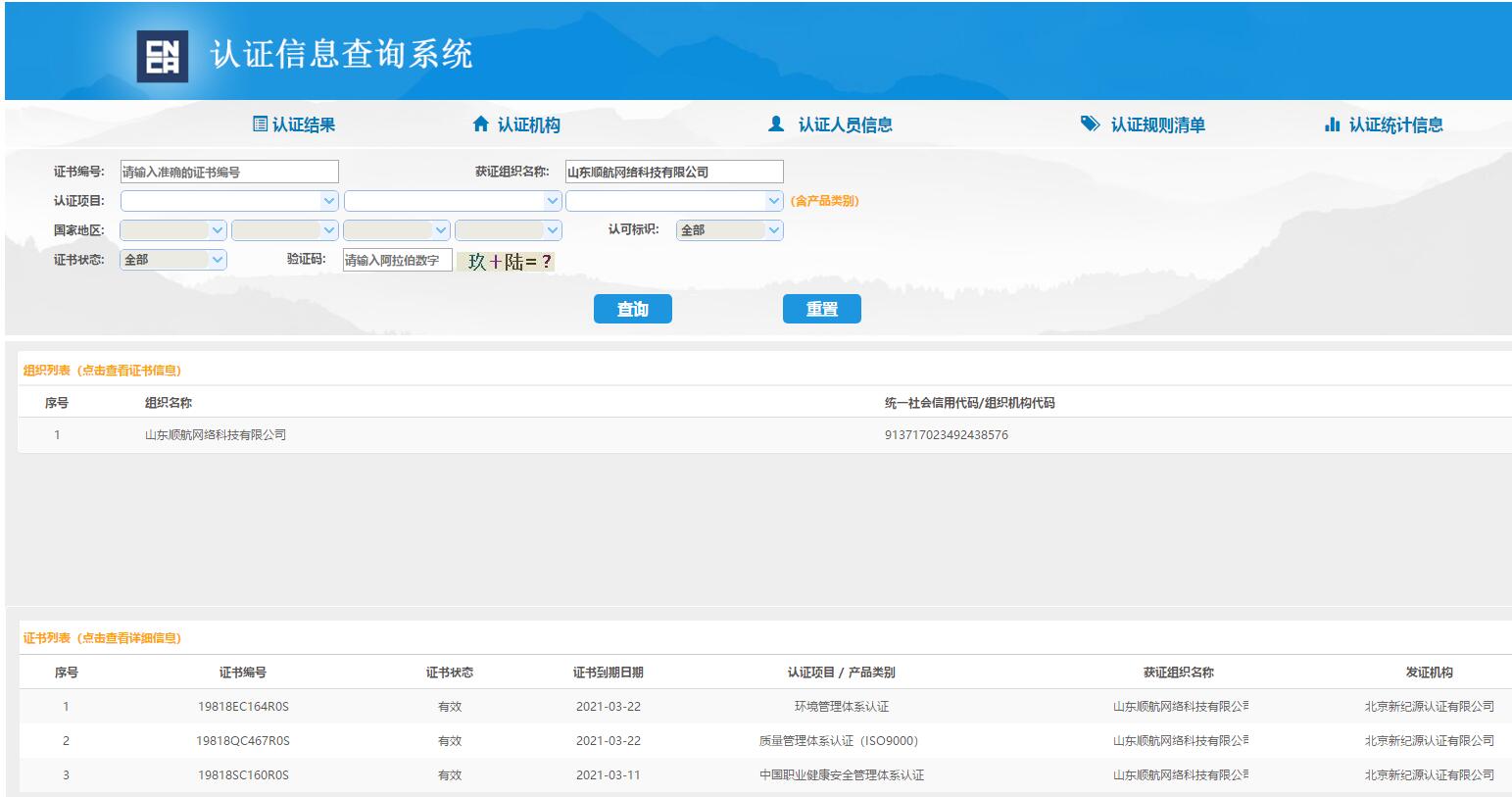The image size is (1512, 797).
Task: Click 中国职业健康安全管理体系认证 cell
Action: click(x=842, y=775)
